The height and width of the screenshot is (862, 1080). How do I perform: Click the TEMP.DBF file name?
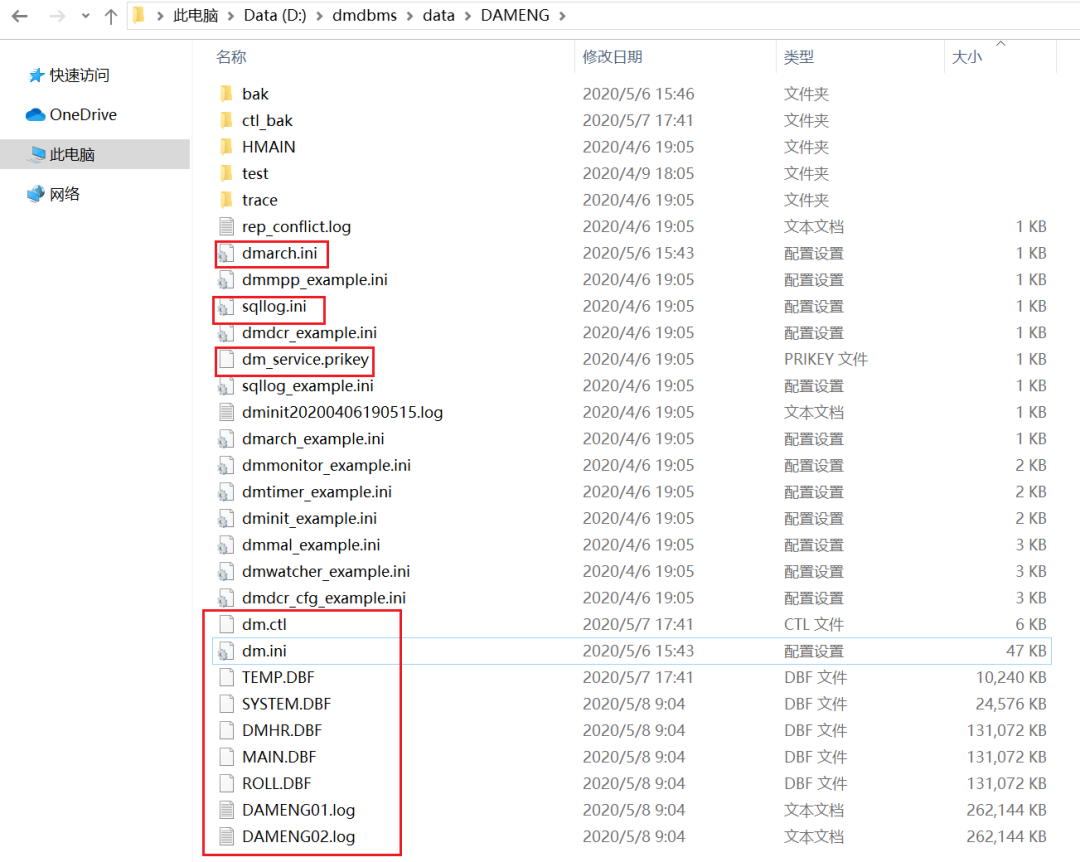278,677
